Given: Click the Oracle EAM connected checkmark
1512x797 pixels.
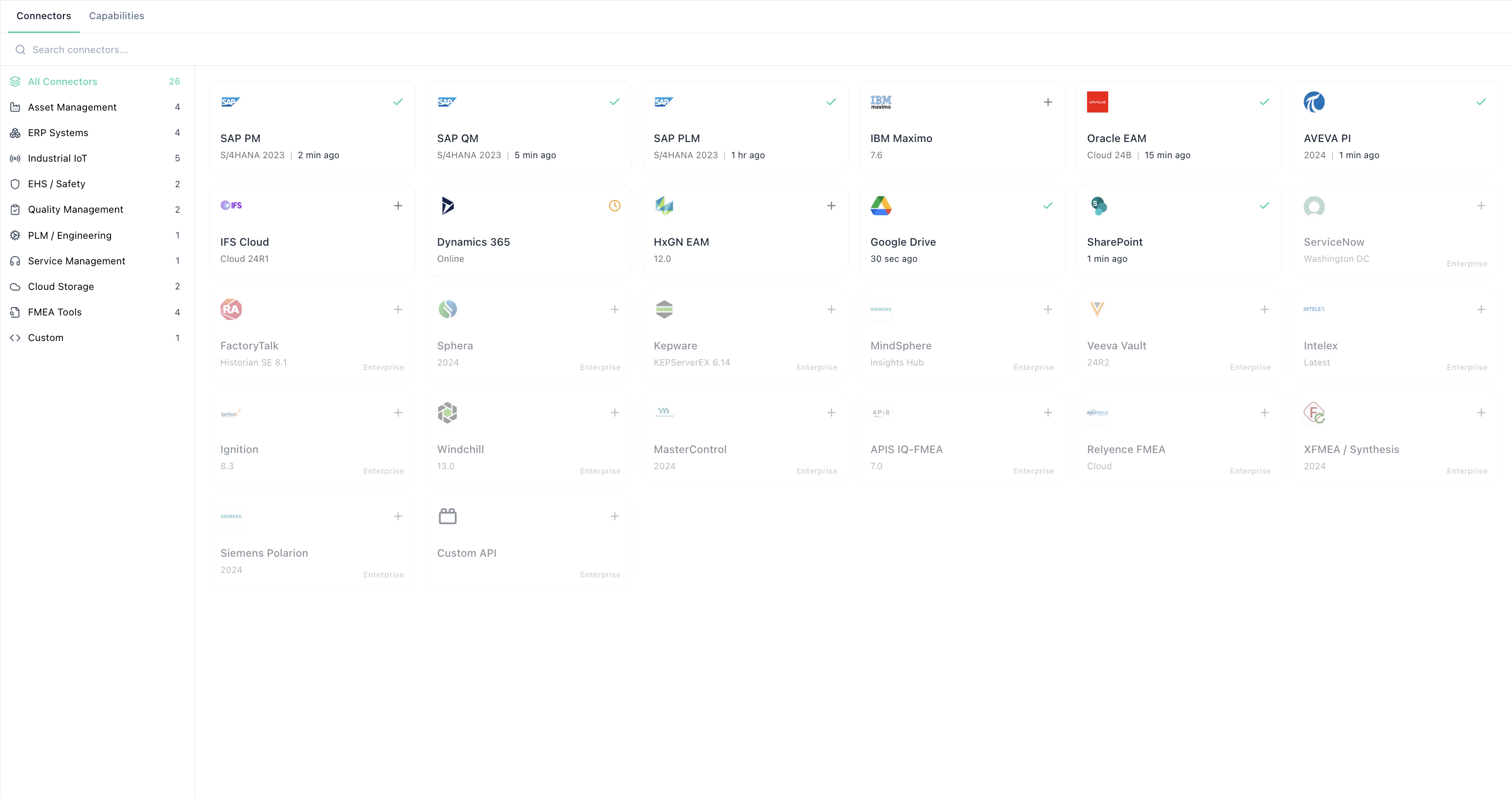Looking at the screenshot, I should point(1264,102).
